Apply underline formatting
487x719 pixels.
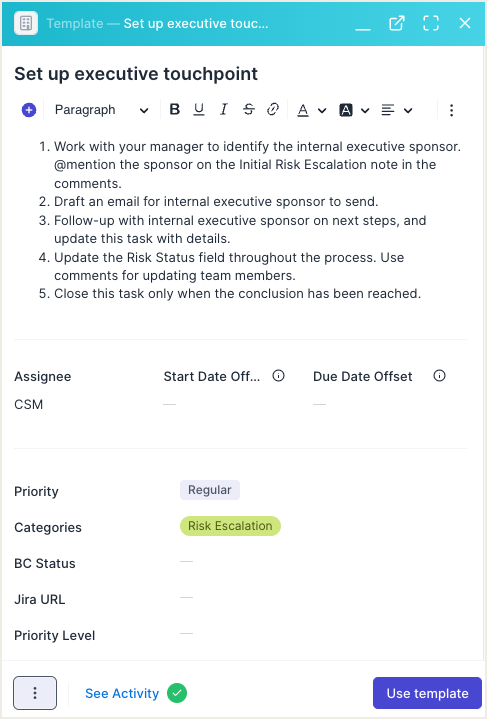click(199, 110)
